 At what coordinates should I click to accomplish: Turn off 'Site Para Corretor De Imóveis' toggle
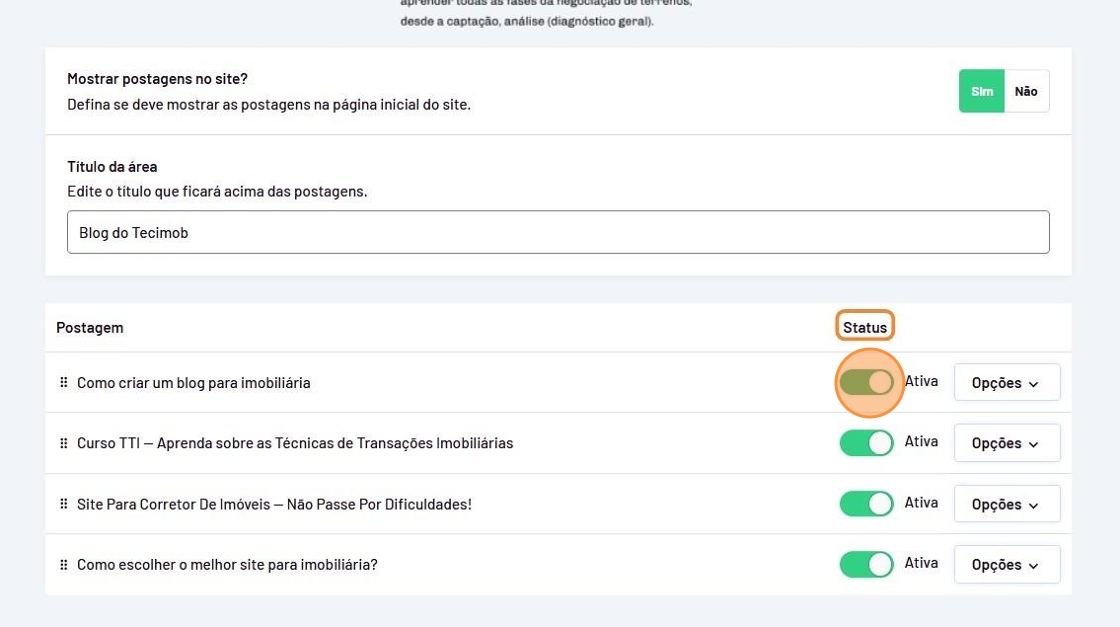click(866, 504)
